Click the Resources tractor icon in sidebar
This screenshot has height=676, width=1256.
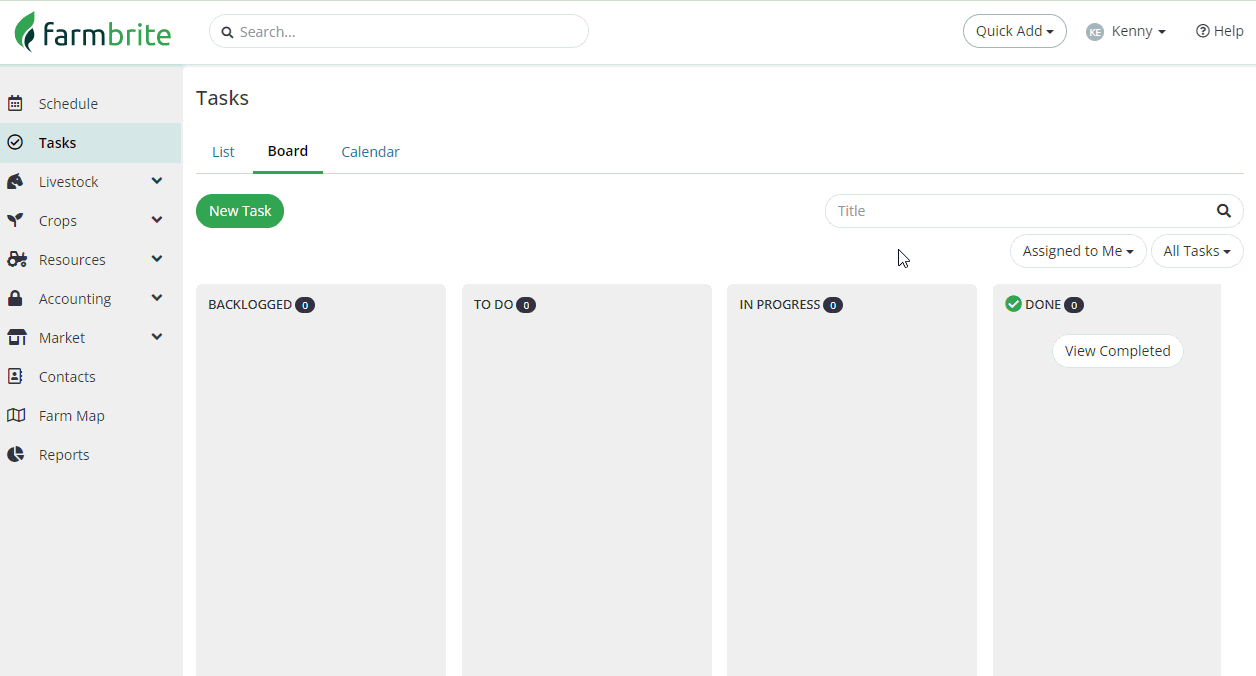tap(17, 259)
